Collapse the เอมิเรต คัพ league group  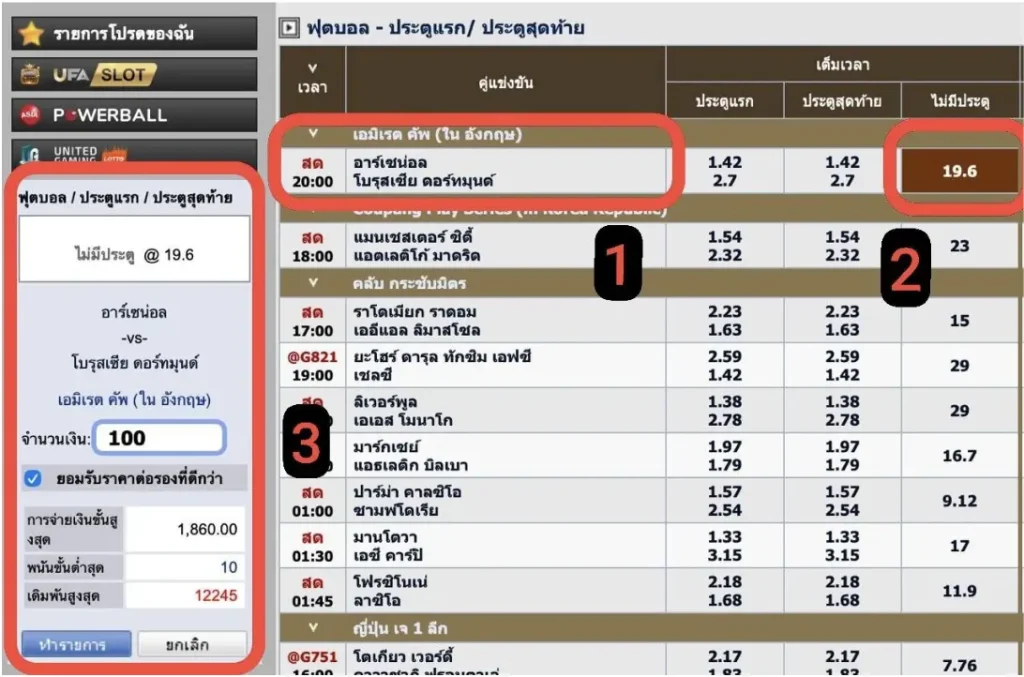(313, 134)
